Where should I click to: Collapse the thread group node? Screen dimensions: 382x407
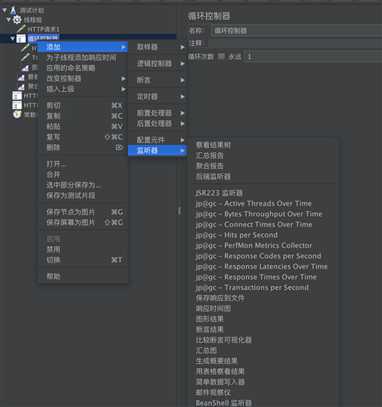(9, 20)
